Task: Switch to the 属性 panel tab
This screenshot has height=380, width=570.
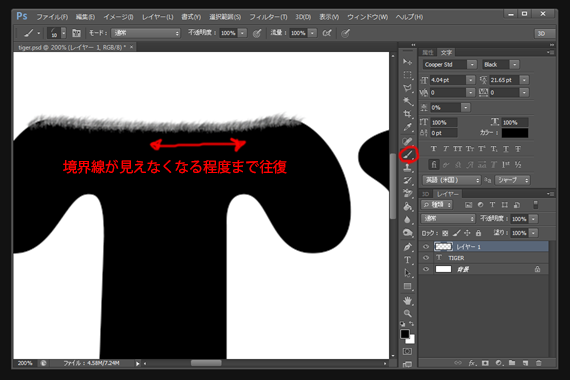Action: (x=428, y=53)
